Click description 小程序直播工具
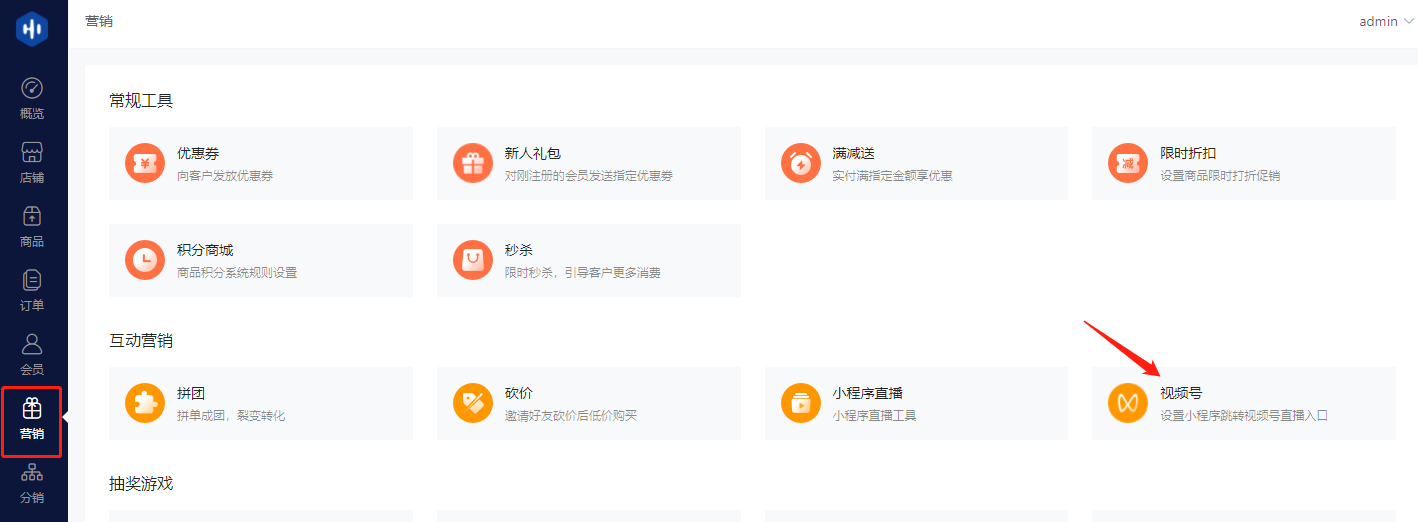This screenshot has width=1418, height=522. (874, 416)
